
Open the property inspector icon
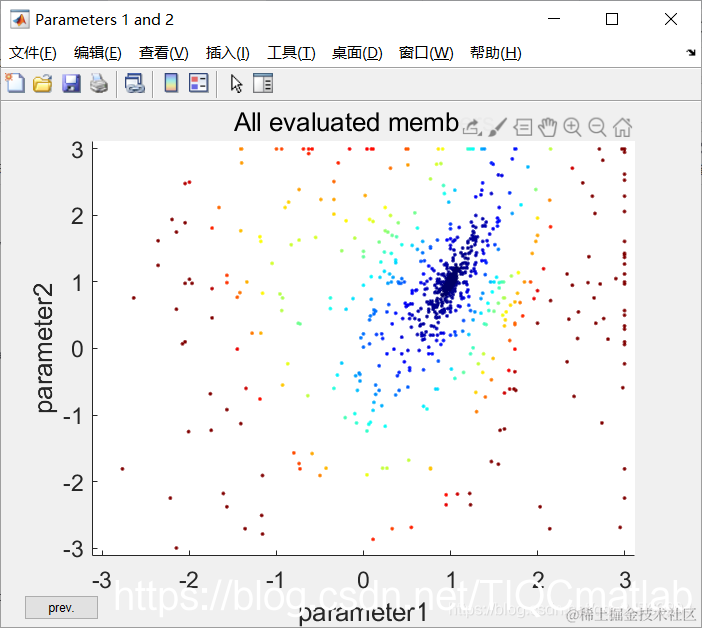263,83
